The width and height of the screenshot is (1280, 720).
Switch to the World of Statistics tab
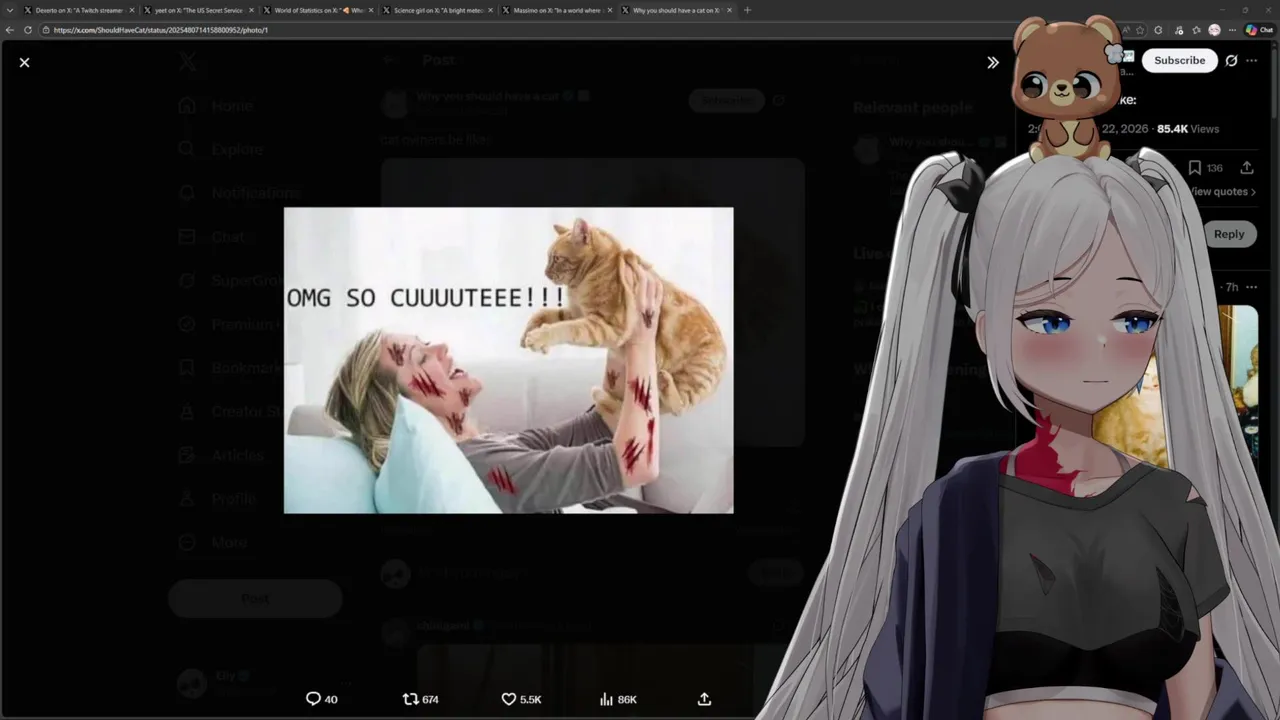[x=318, y=10]
